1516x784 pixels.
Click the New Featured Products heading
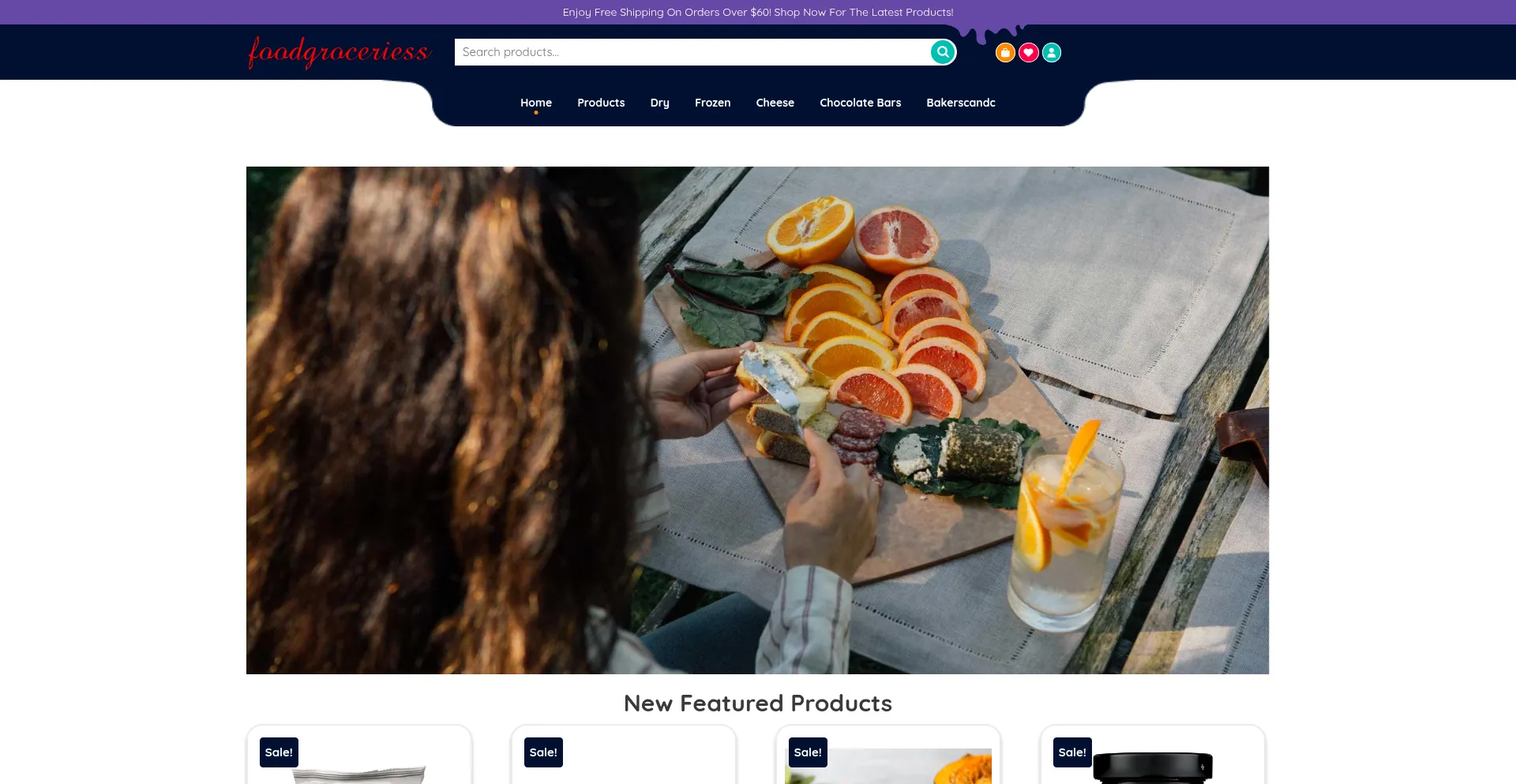[x=758, y=703]
